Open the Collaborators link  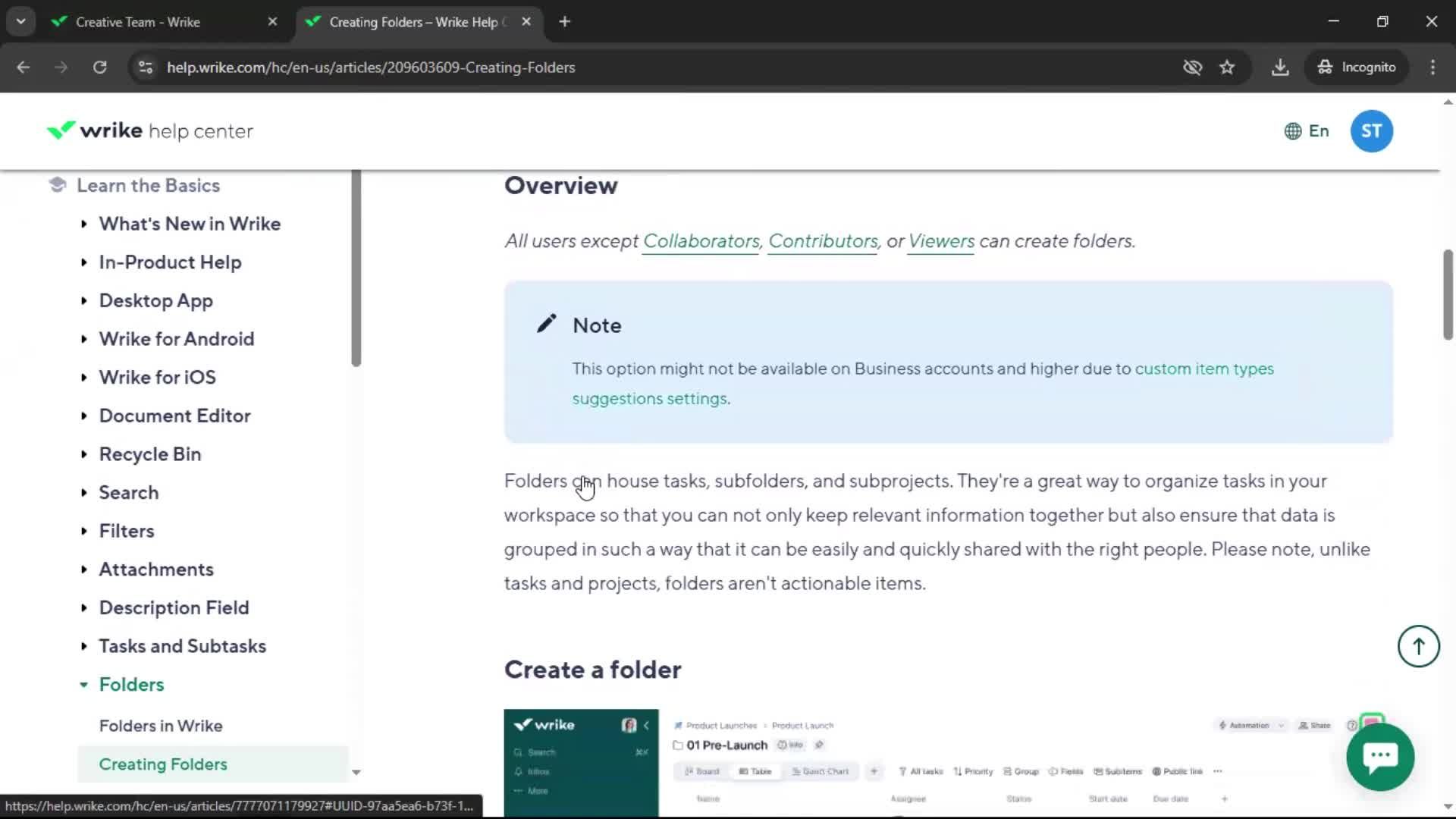(x=701, y=241)
